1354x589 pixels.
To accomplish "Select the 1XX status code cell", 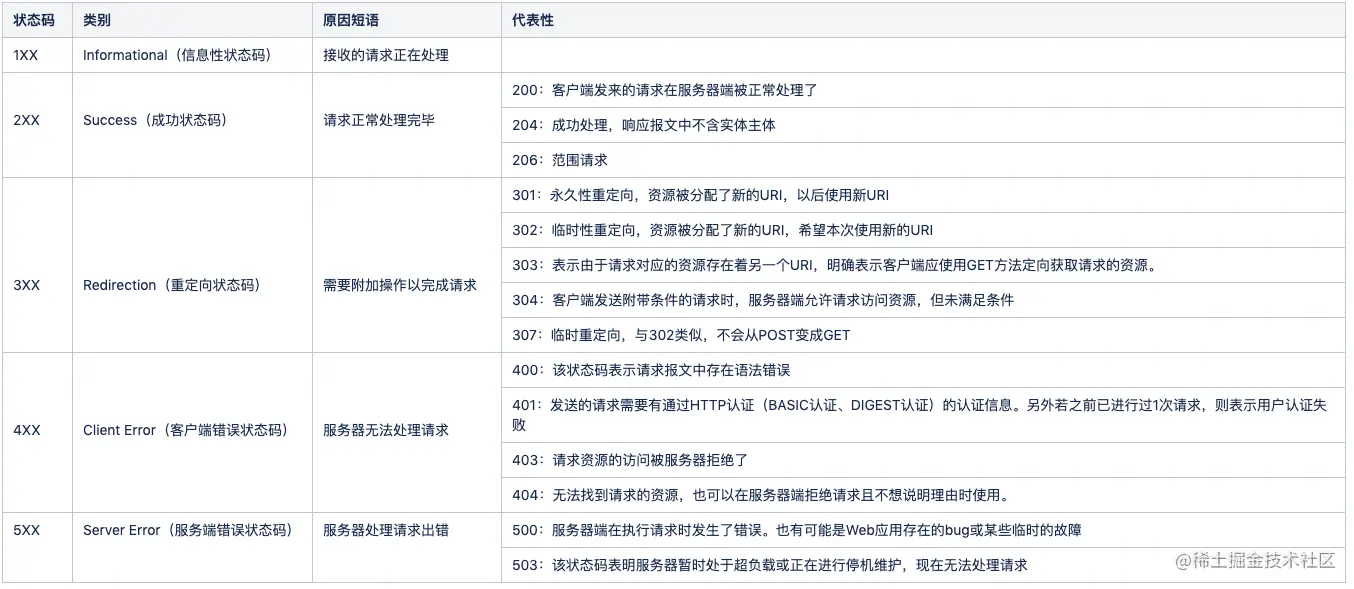I will [x=37, y=55].
